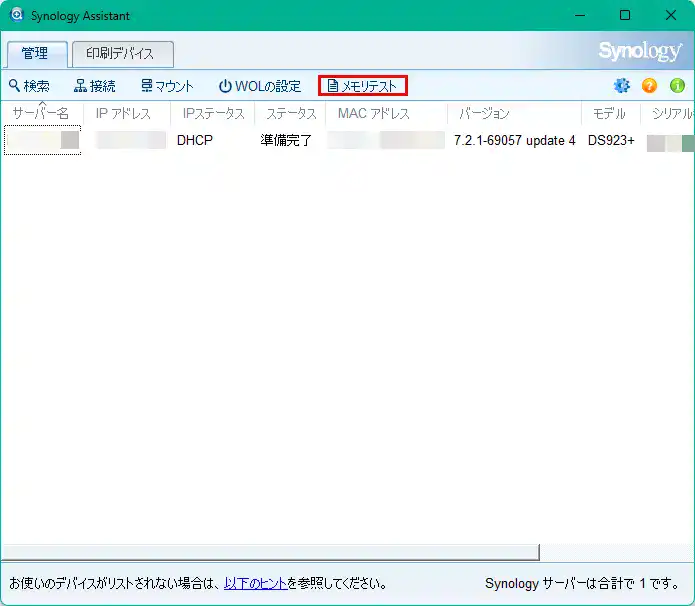Click the Synology Assistant title bar app icon
Viewport: 695px width, 606px height.
(17, 16)
